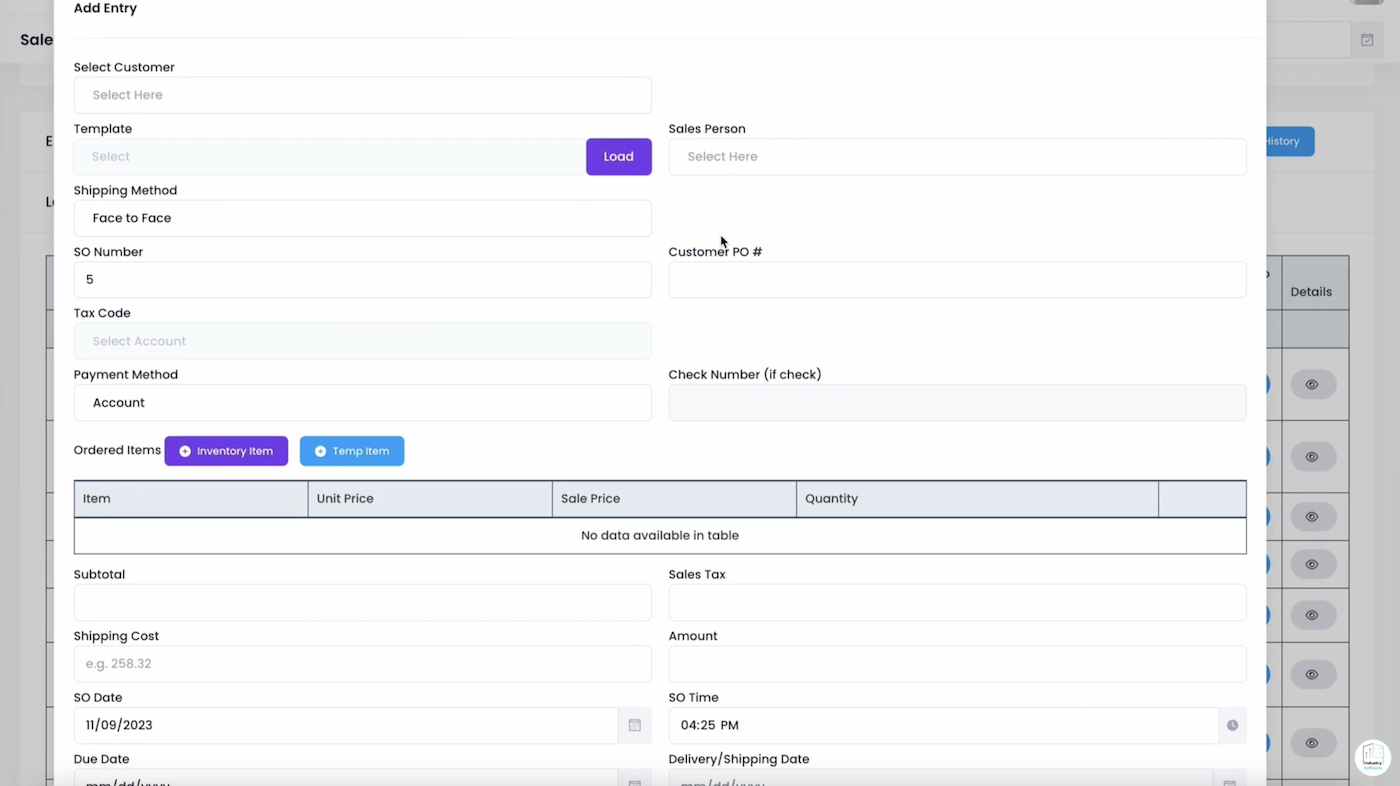1400x786 pixels.
Task: Click the second eye icon in Details column
Action: point(1311,456)
